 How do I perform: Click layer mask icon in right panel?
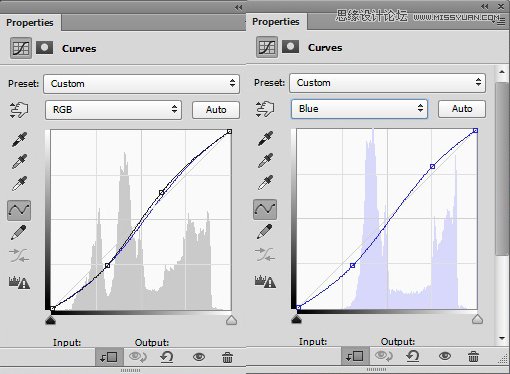point(290,47)
